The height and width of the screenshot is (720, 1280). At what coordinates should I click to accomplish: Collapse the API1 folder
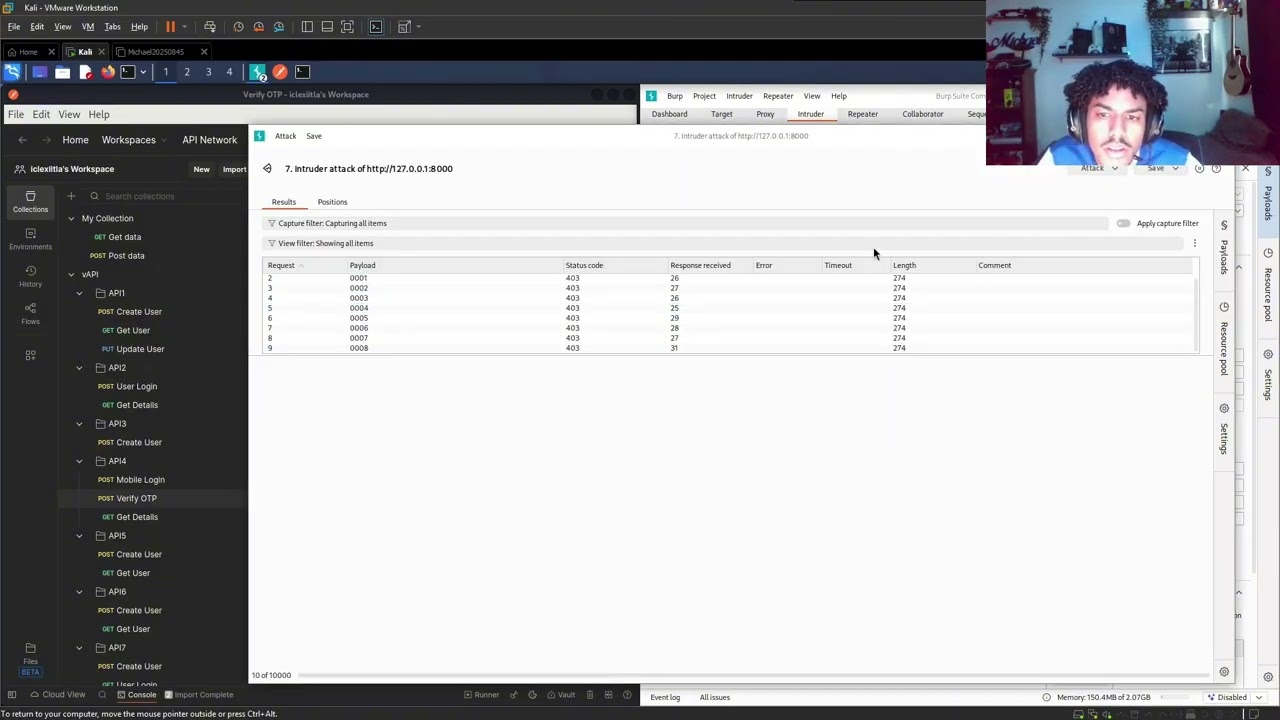click(79, 293)
